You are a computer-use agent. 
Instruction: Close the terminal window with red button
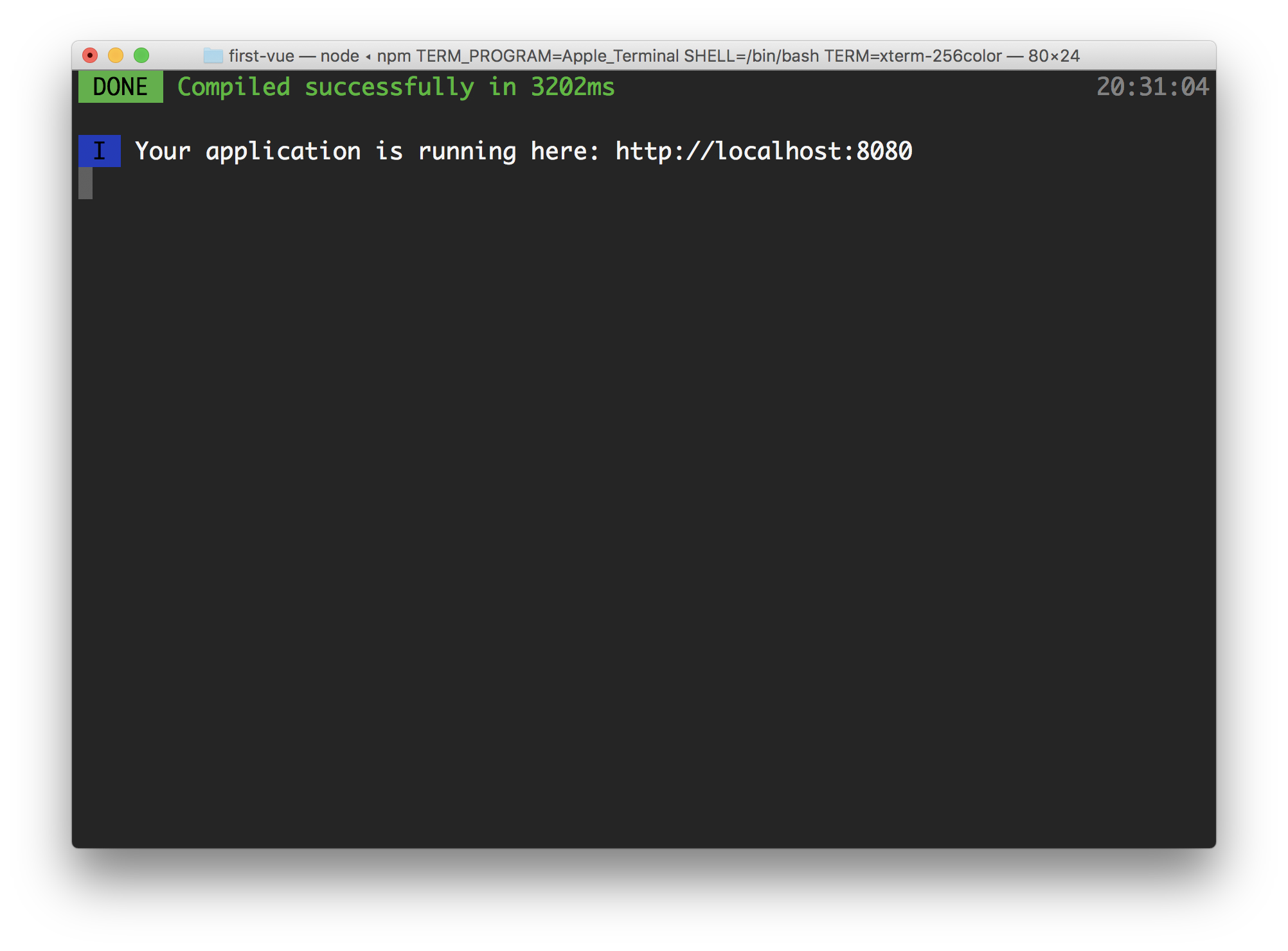pos(91,56)
